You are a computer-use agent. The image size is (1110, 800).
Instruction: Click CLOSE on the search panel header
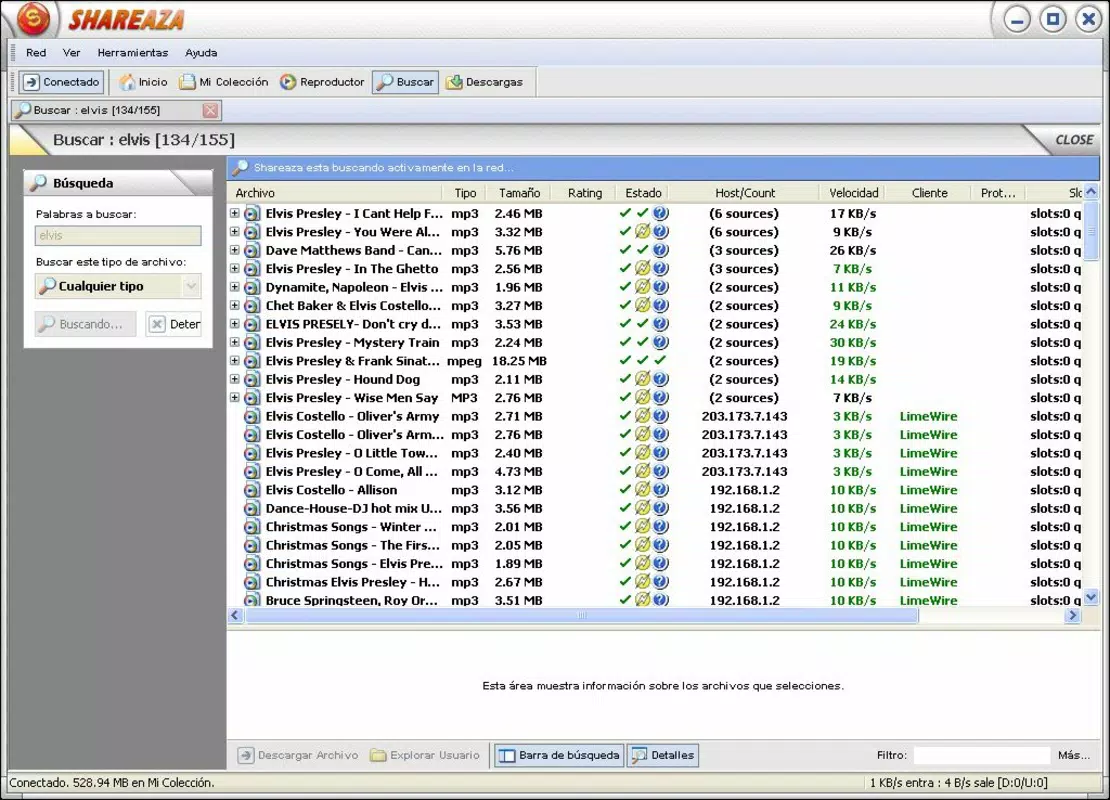[1074, 139]
